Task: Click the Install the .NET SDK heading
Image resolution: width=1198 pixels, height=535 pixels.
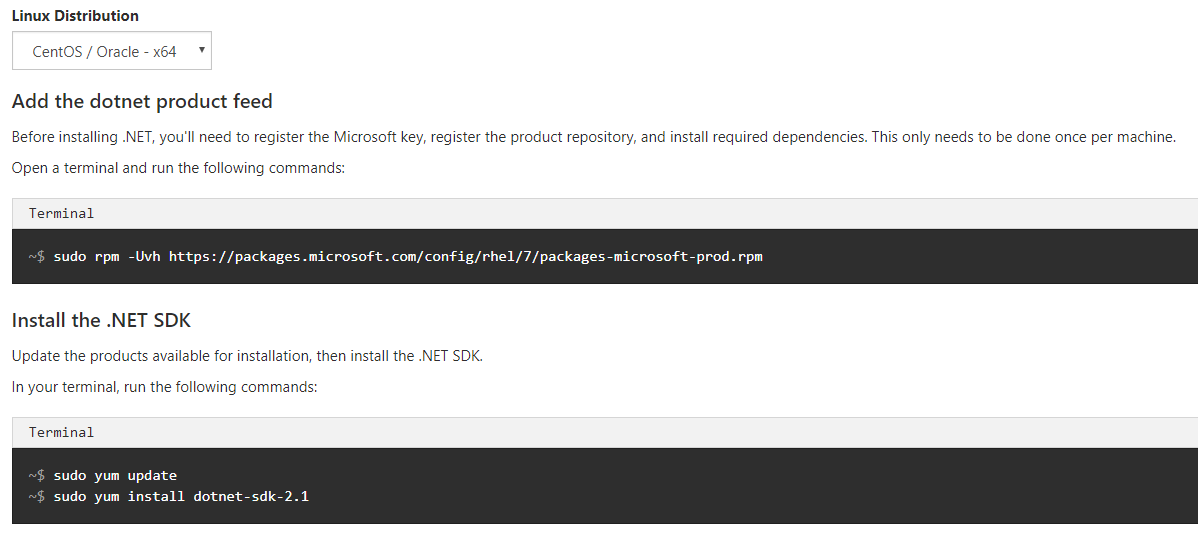Action: click(101, 320)
